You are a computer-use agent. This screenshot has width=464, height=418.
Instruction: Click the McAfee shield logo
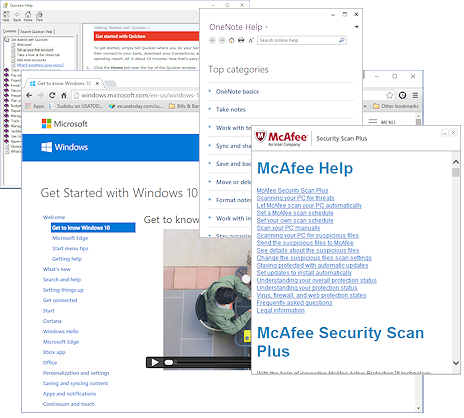point(260,137)
